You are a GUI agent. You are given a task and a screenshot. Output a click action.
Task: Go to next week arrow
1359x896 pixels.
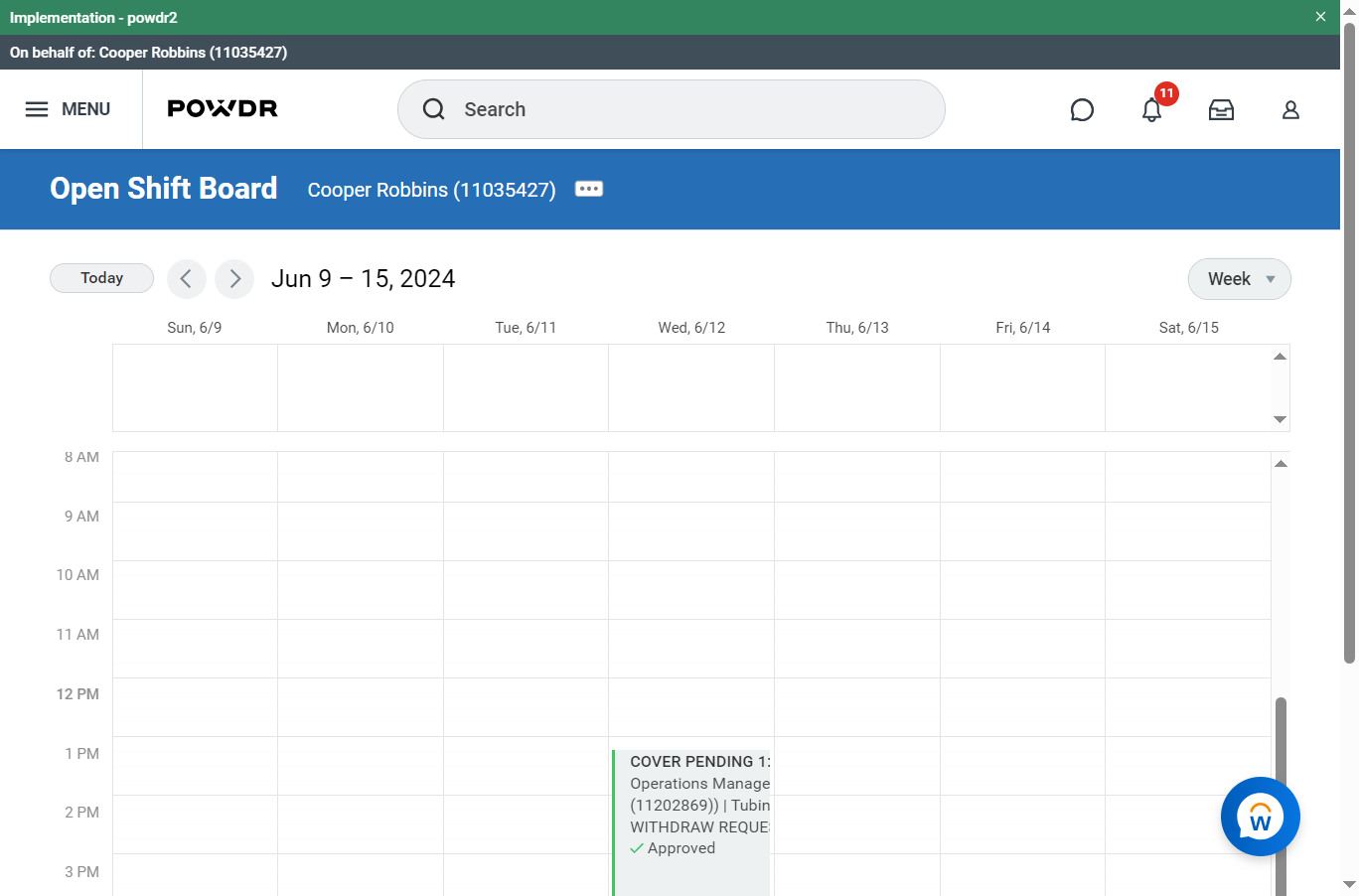click(234, 279)
